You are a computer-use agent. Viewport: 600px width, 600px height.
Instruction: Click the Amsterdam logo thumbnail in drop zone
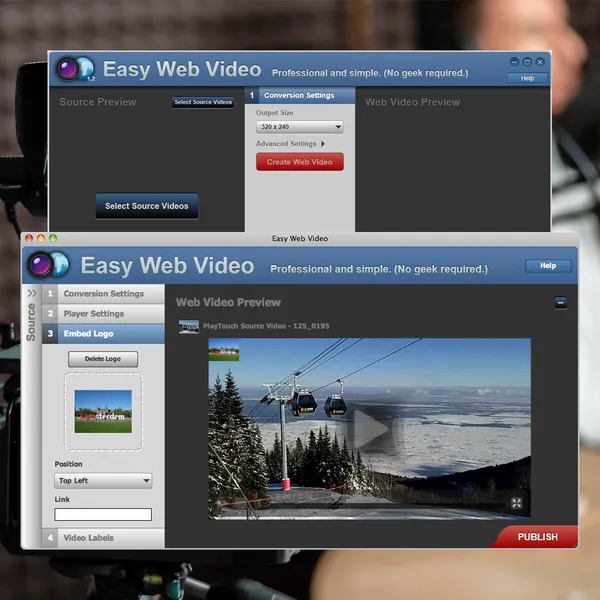point(103,411)
